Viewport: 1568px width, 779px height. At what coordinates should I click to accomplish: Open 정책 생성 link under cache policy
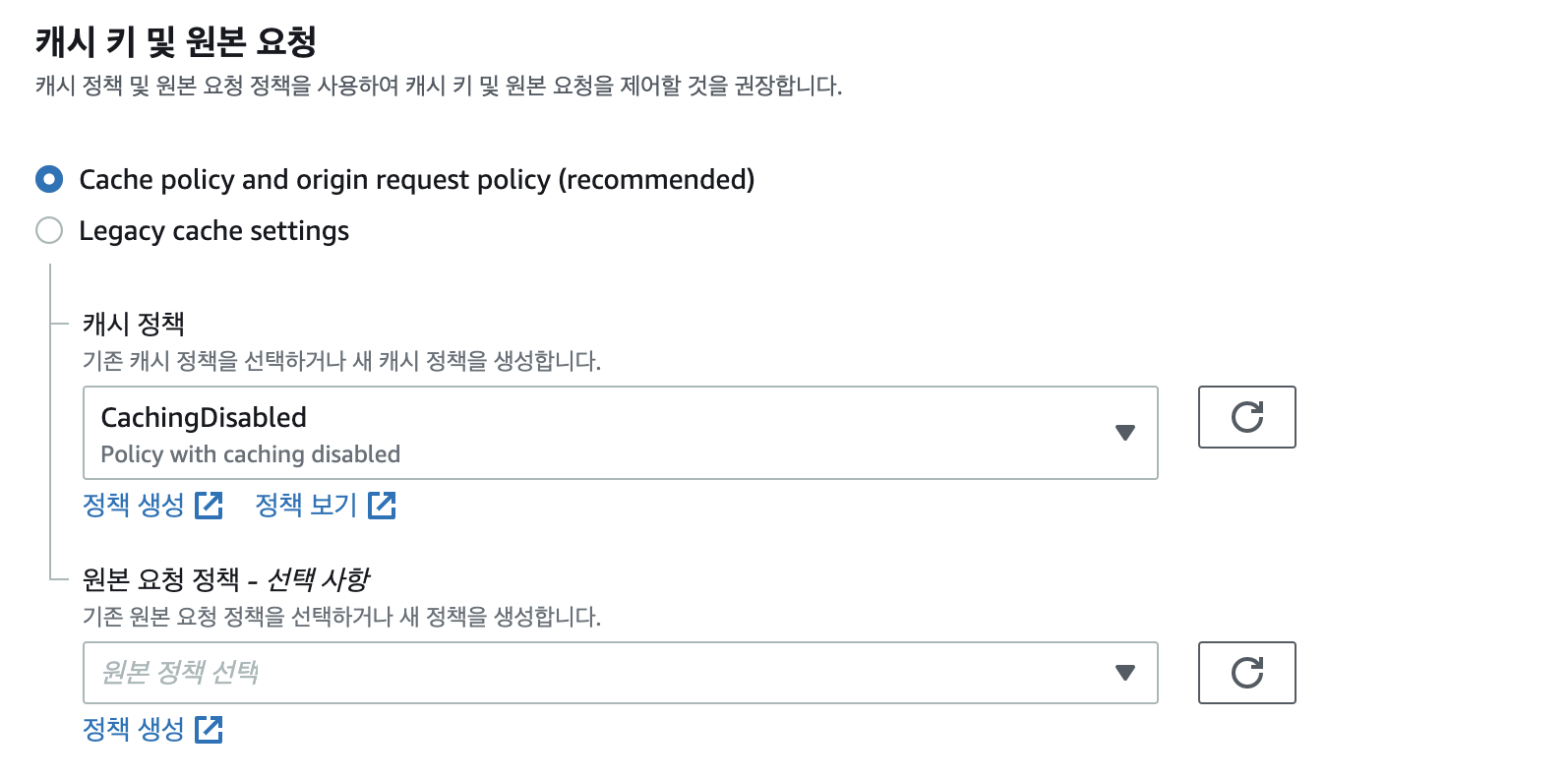pos(134,506)
